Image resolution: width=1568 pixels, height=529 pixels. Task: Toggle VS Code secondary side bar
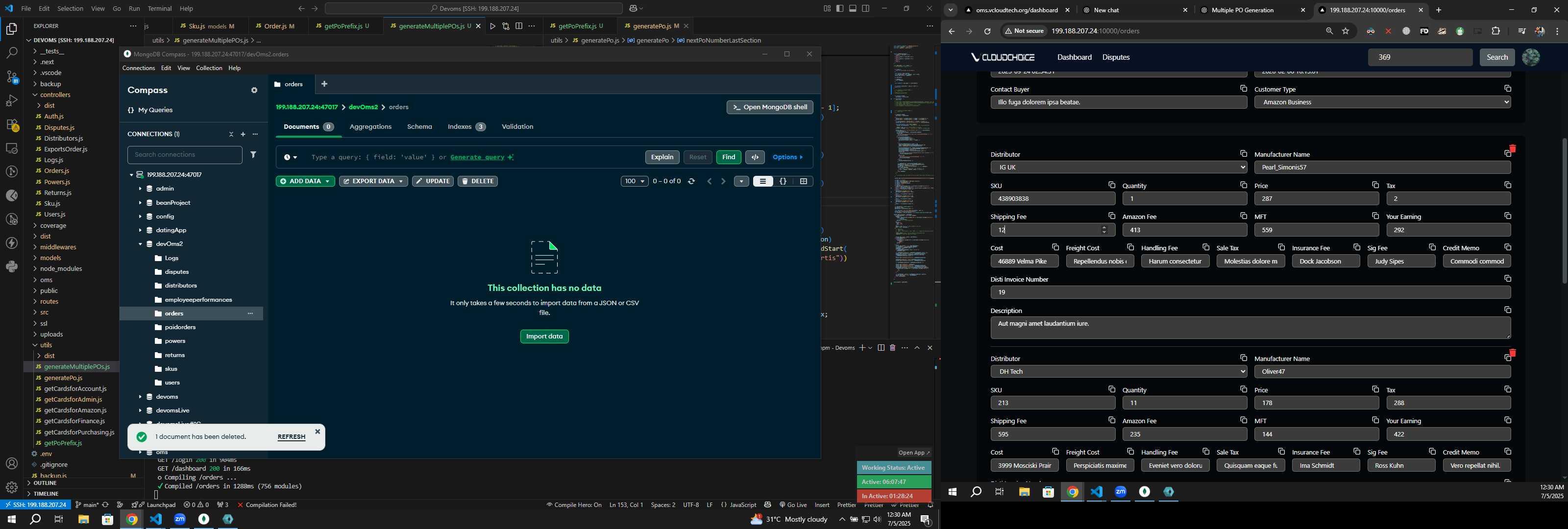click(865, 8)
